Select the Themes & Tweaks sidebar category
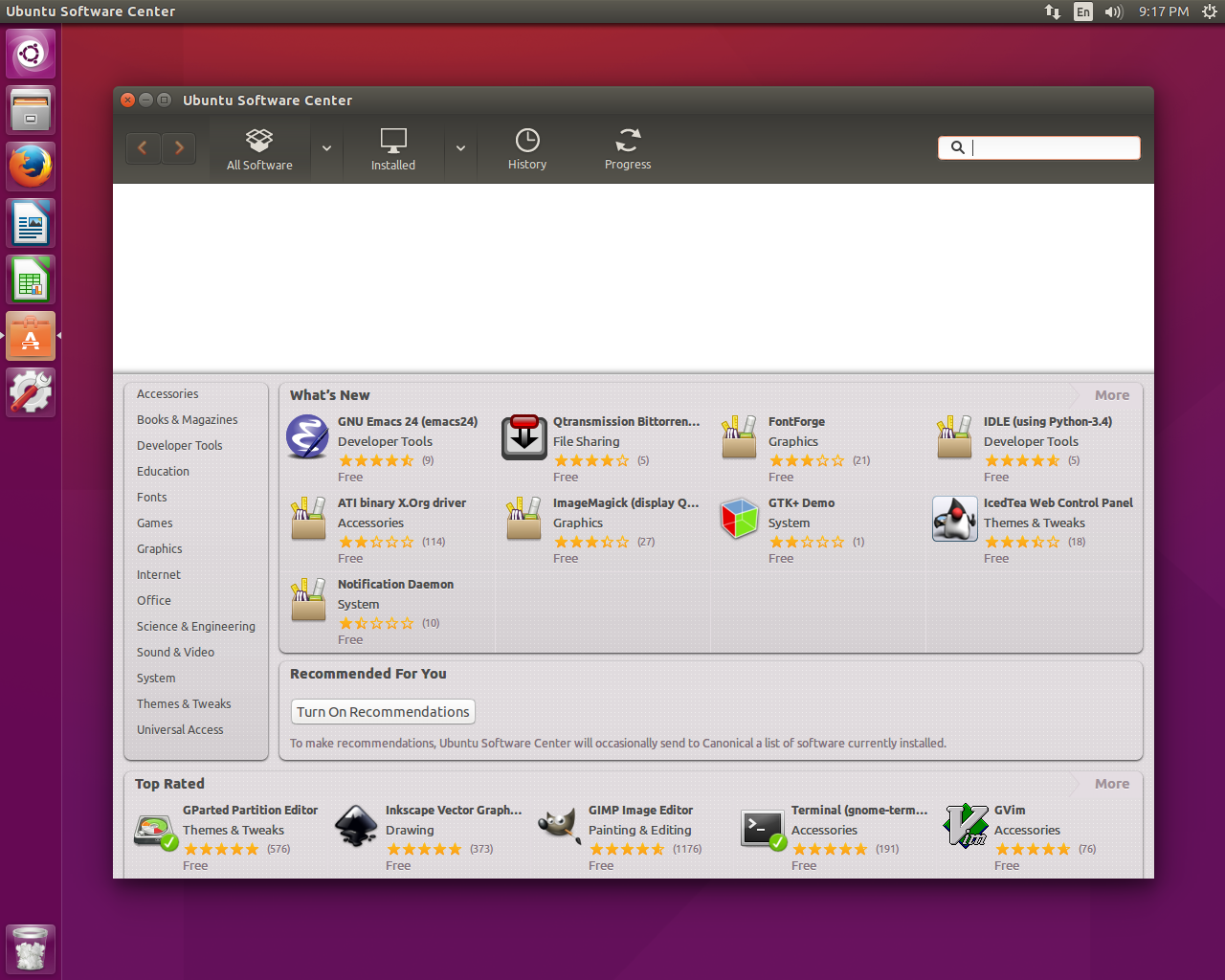1225x980 pixels. 184,704
